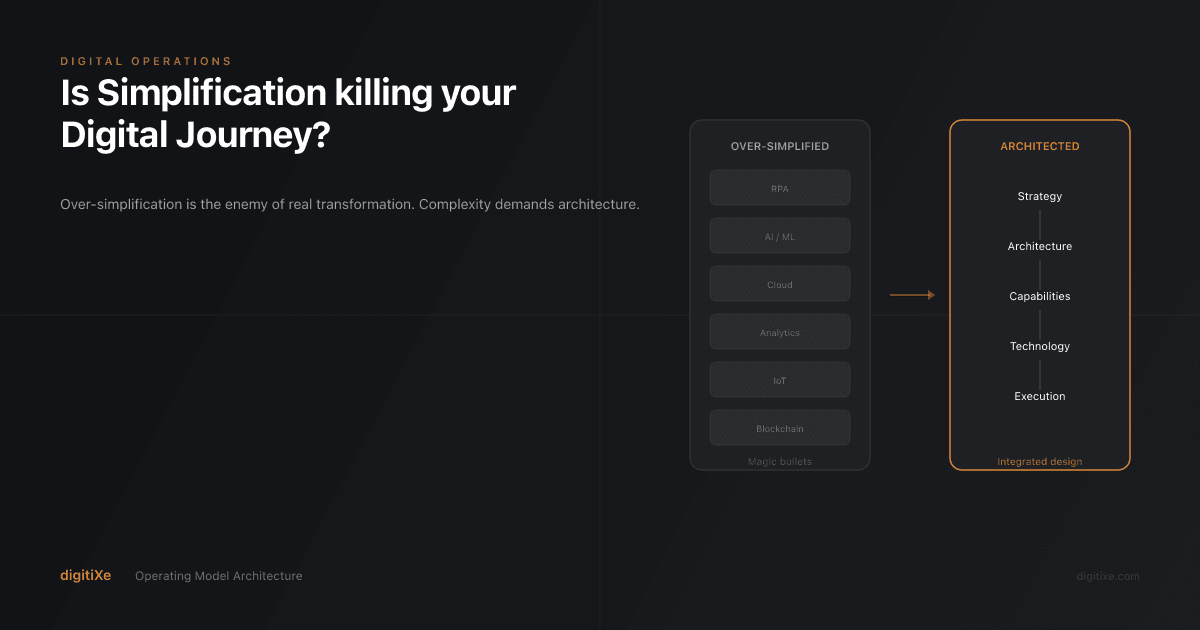The image size is (1200, 630).
Task: Select the Strategy step in Architected panel
Action: coord(1039,196)
